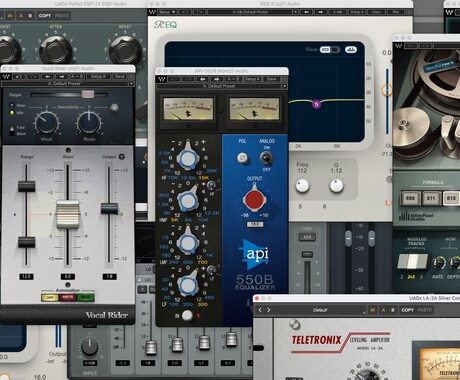Toggle the IN button on API 550B
The width and height of the screenshot is (460, 380).
pyautogui.click(x=187, y=315)
